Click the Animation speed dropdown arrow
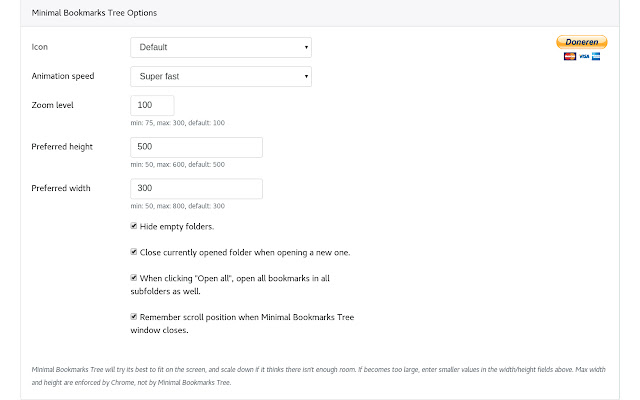 point(305,75)
